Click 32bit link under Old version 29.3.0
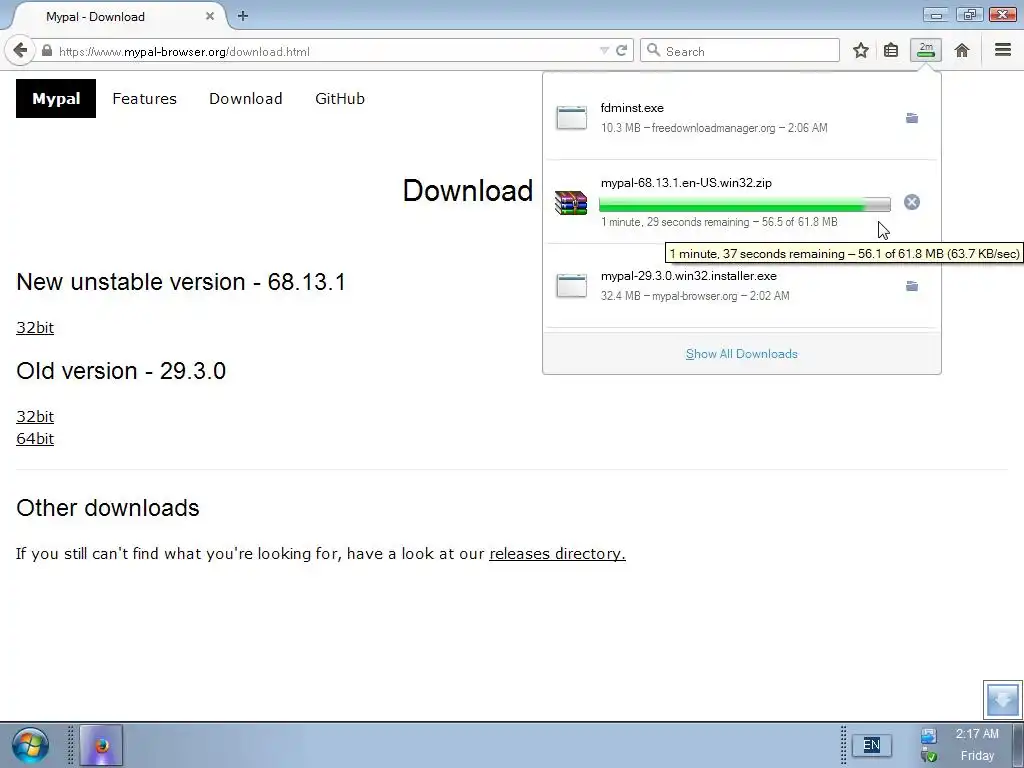 35,417
